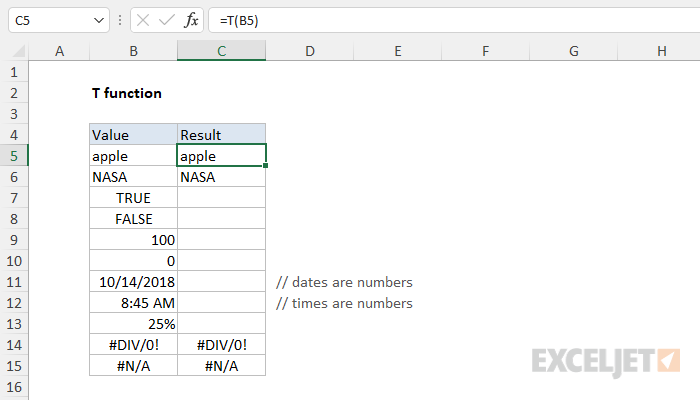Image resolution: width=700 pixels, height=400 pixels.
Task: Select row 14 header
Action: (x=14, y=345)
